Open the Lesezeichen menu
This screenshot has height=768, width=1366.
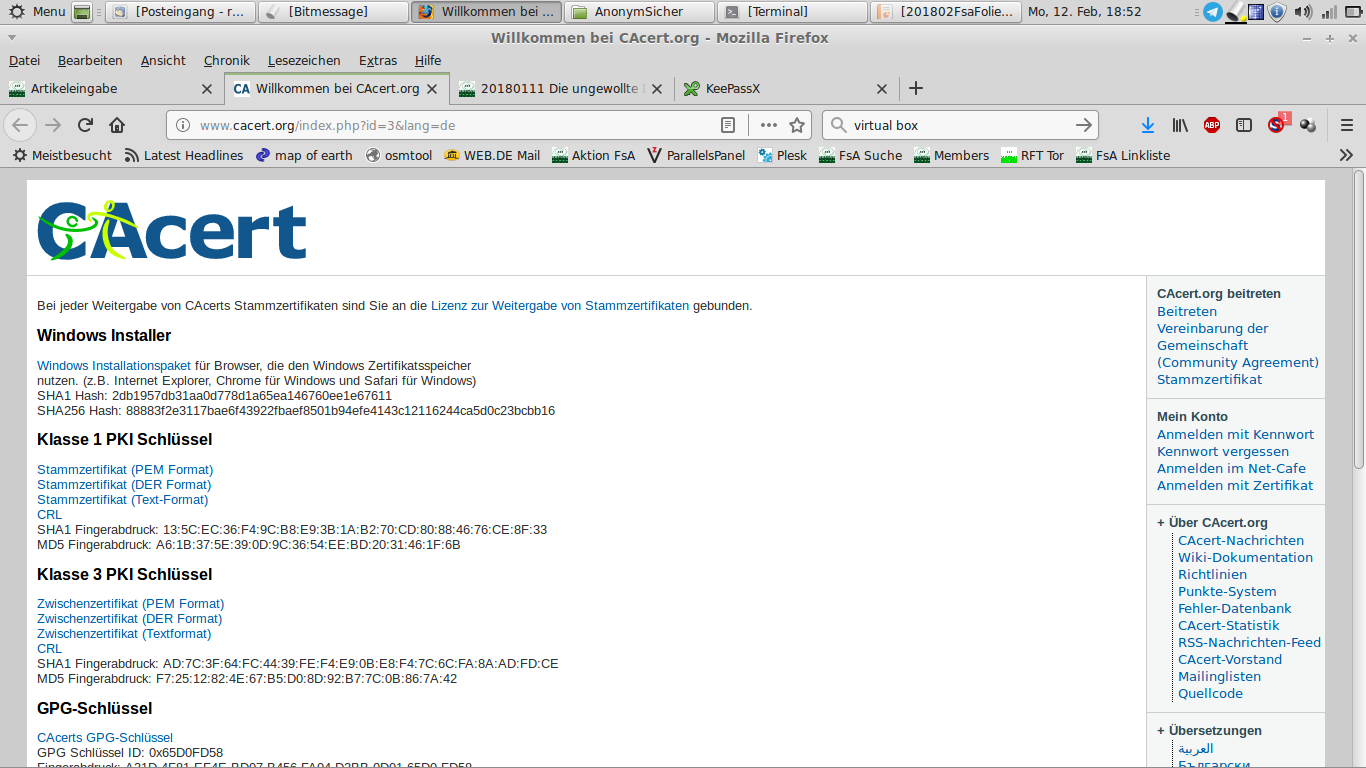click(x=303, y=61)
